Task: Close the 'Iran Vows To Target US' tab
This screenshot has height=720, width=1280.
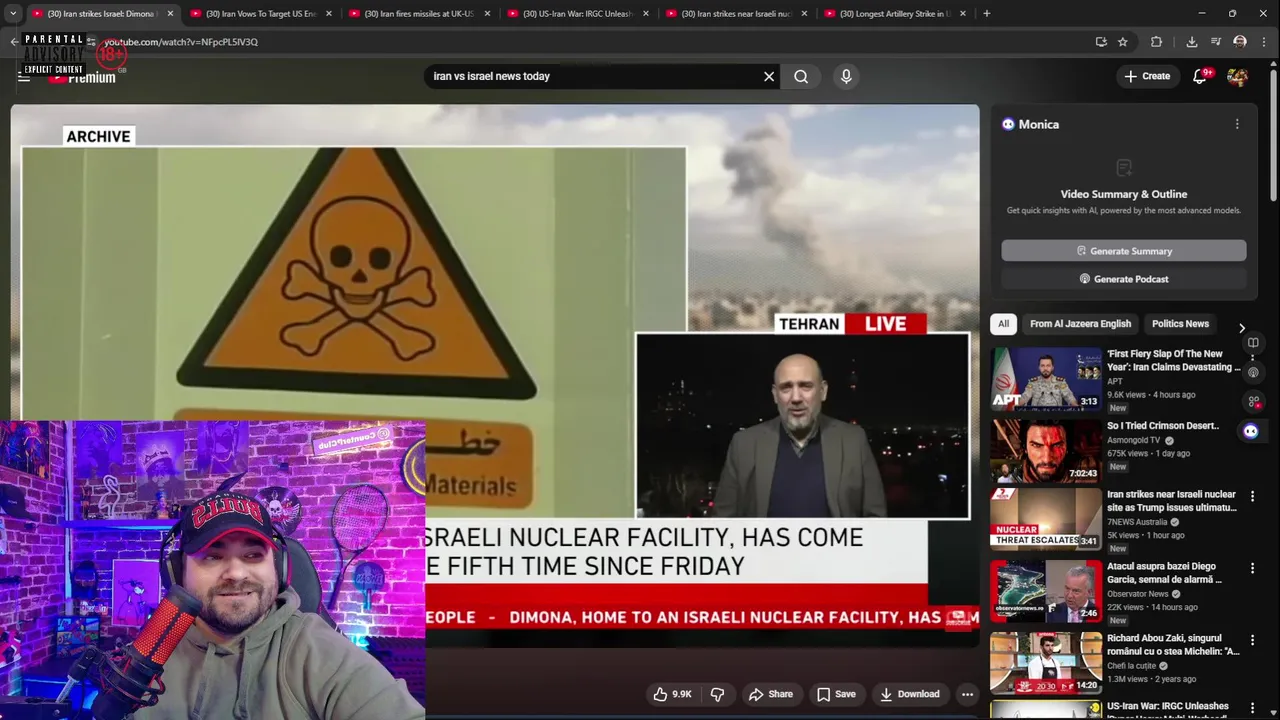Action: [328, 14]
